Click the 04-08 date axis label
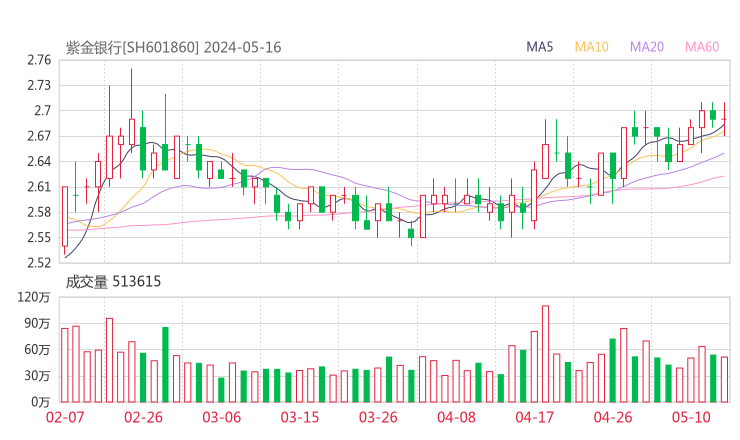 pos(456,417)
